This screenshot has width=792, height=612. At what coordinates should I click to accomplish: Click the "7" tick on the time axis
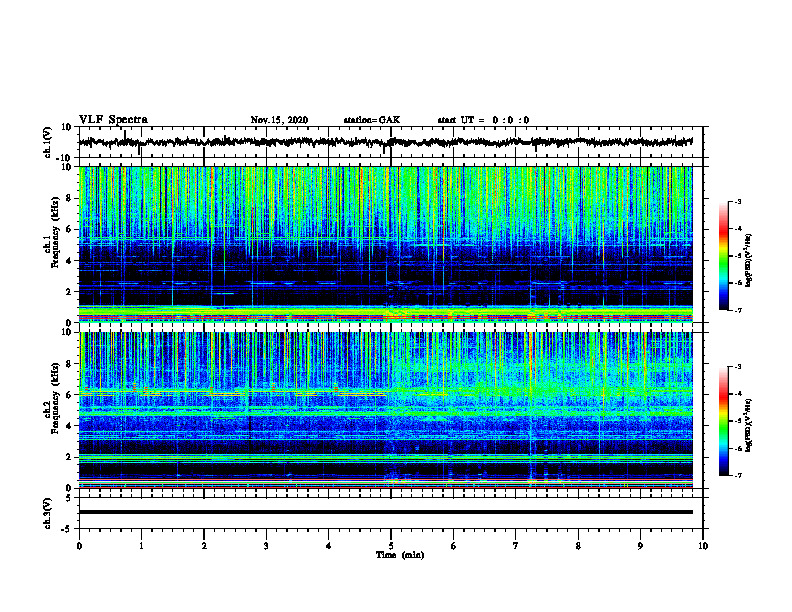(x=516, y=546)
